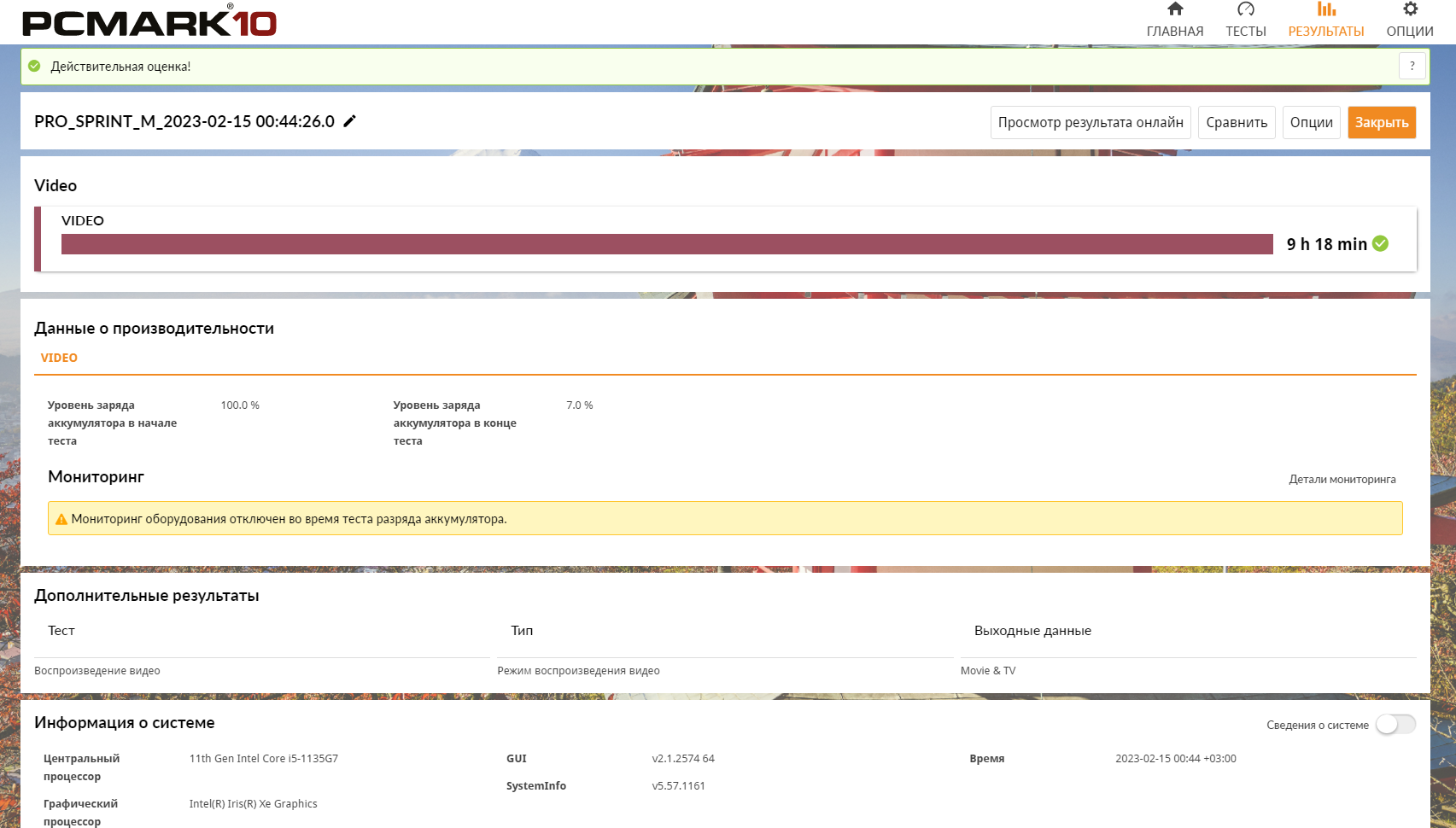The width and height of the screenshot is (1456, 828).
Task: Click the Video battery life result bar
Action: (666, 244)
